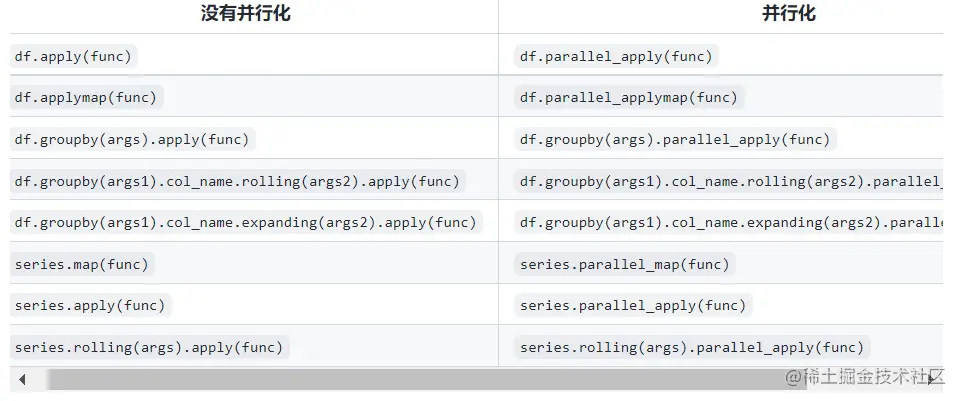Select the df.parallel_apply(func) code cell
Screen dimensions: 960x401
coord(616,57)
